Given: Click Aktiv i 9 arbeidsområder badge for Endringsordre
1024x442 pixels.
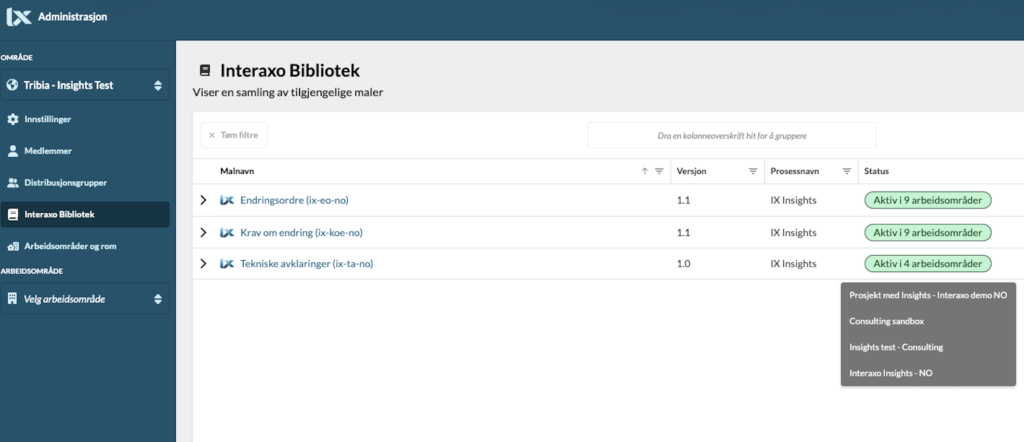Looking at the screenshot, I should [x=927, y=200].
